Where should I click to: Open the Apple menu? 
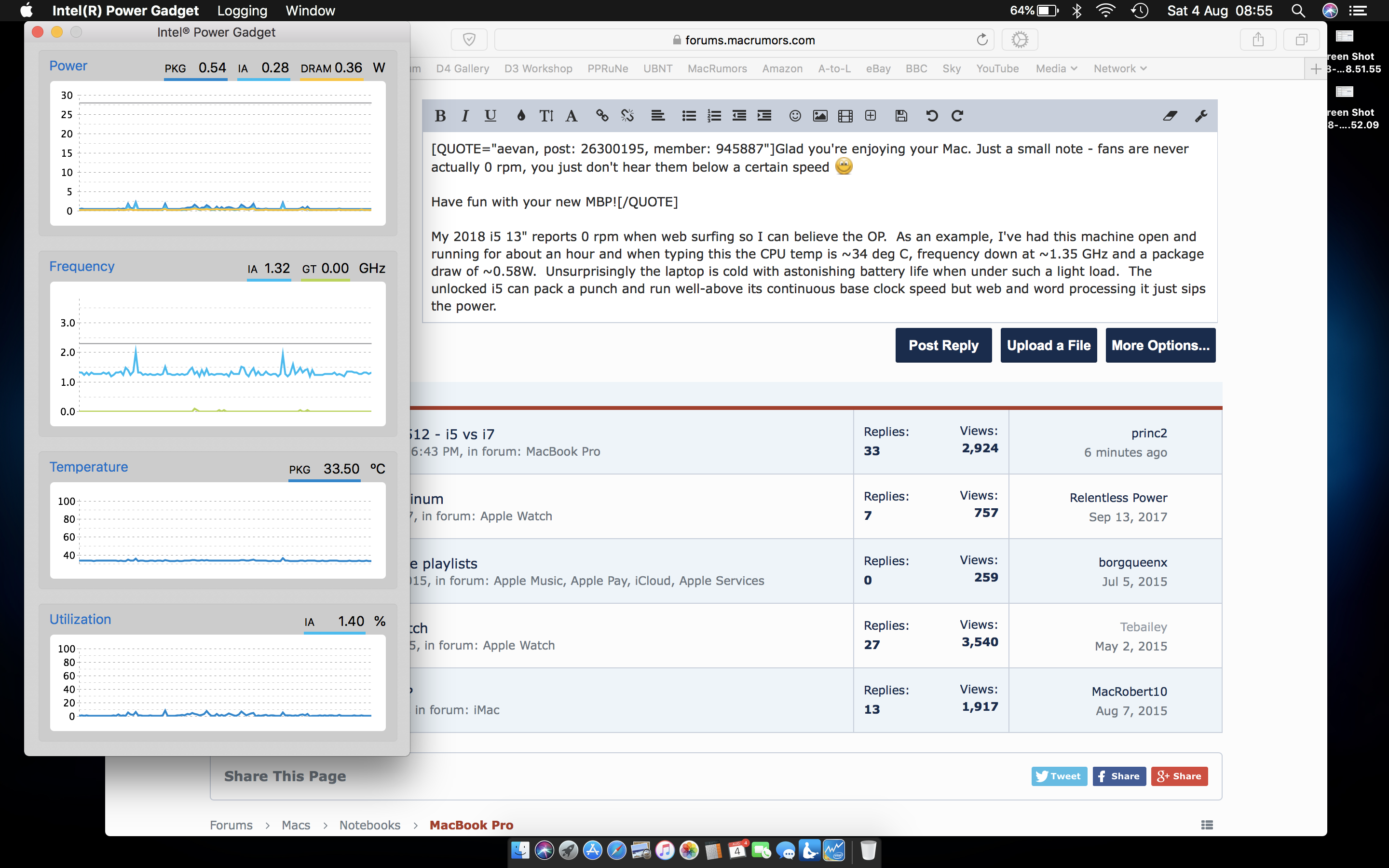click(x=27, y=11)
